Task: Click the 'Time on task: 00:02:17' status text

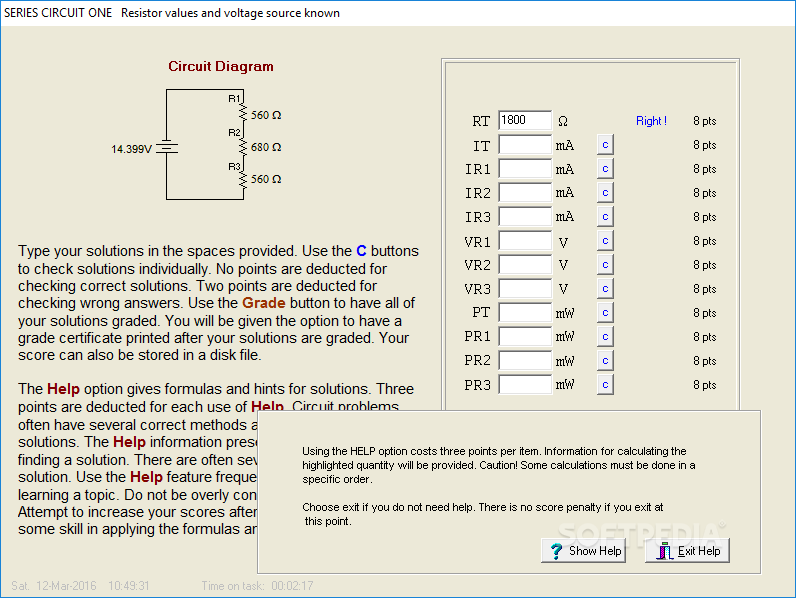Action: [x=257, y=586]
